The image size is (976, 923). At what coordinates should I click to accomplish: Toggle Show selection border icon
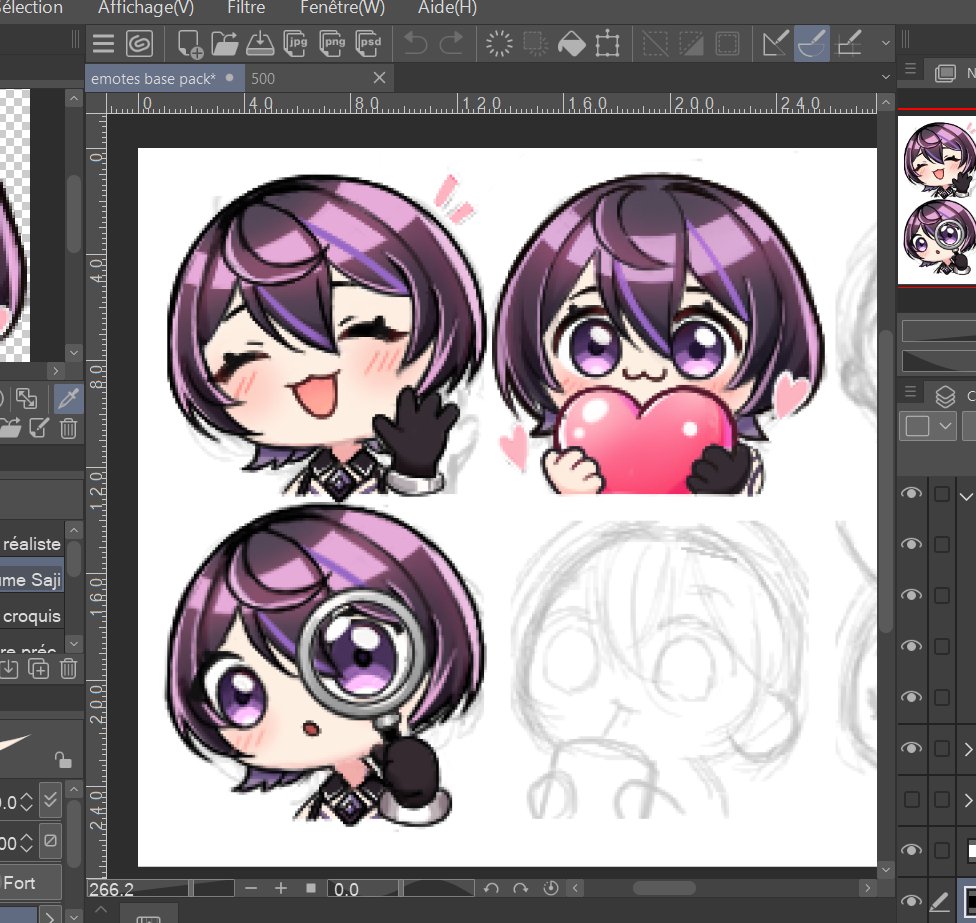coord(727,44)
